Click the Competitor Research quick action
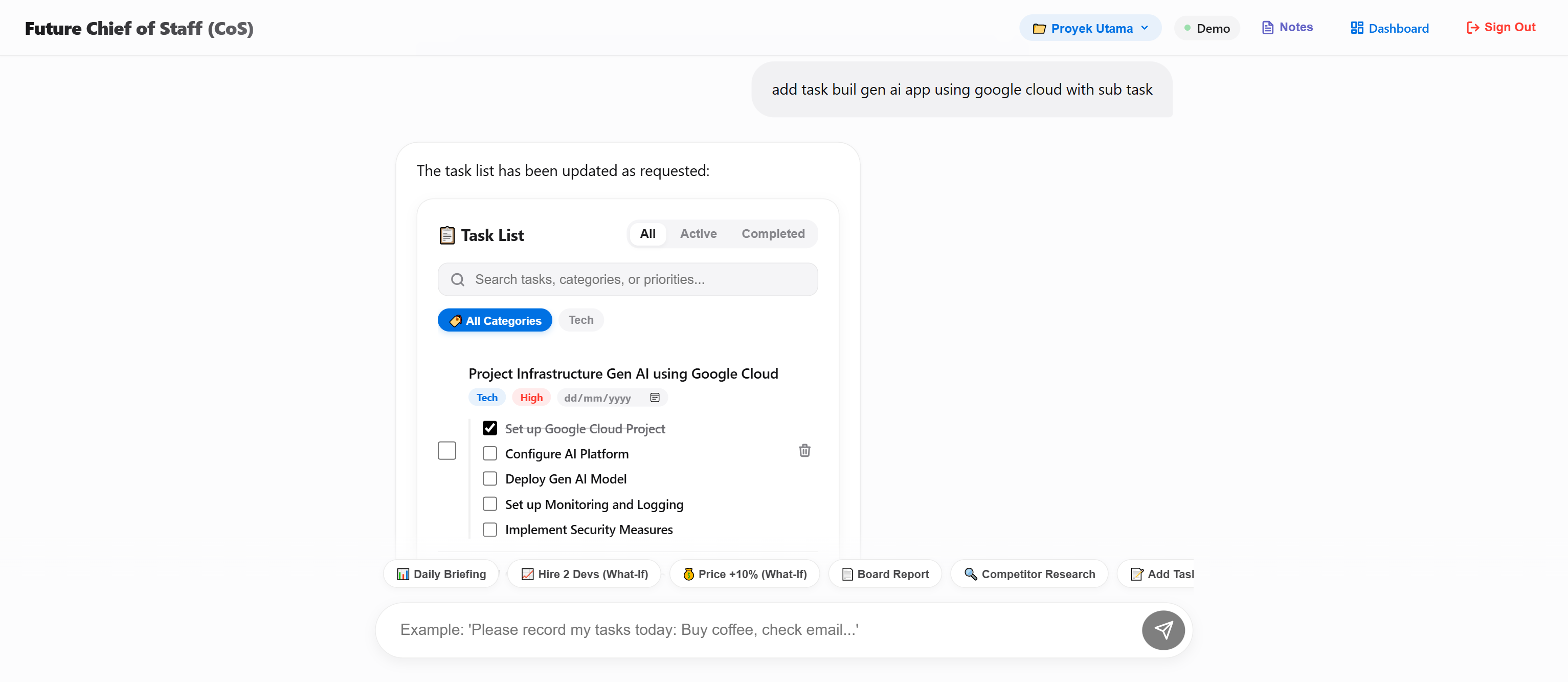This screenshot has height=682, width=1568. (x=1029, y=574)
